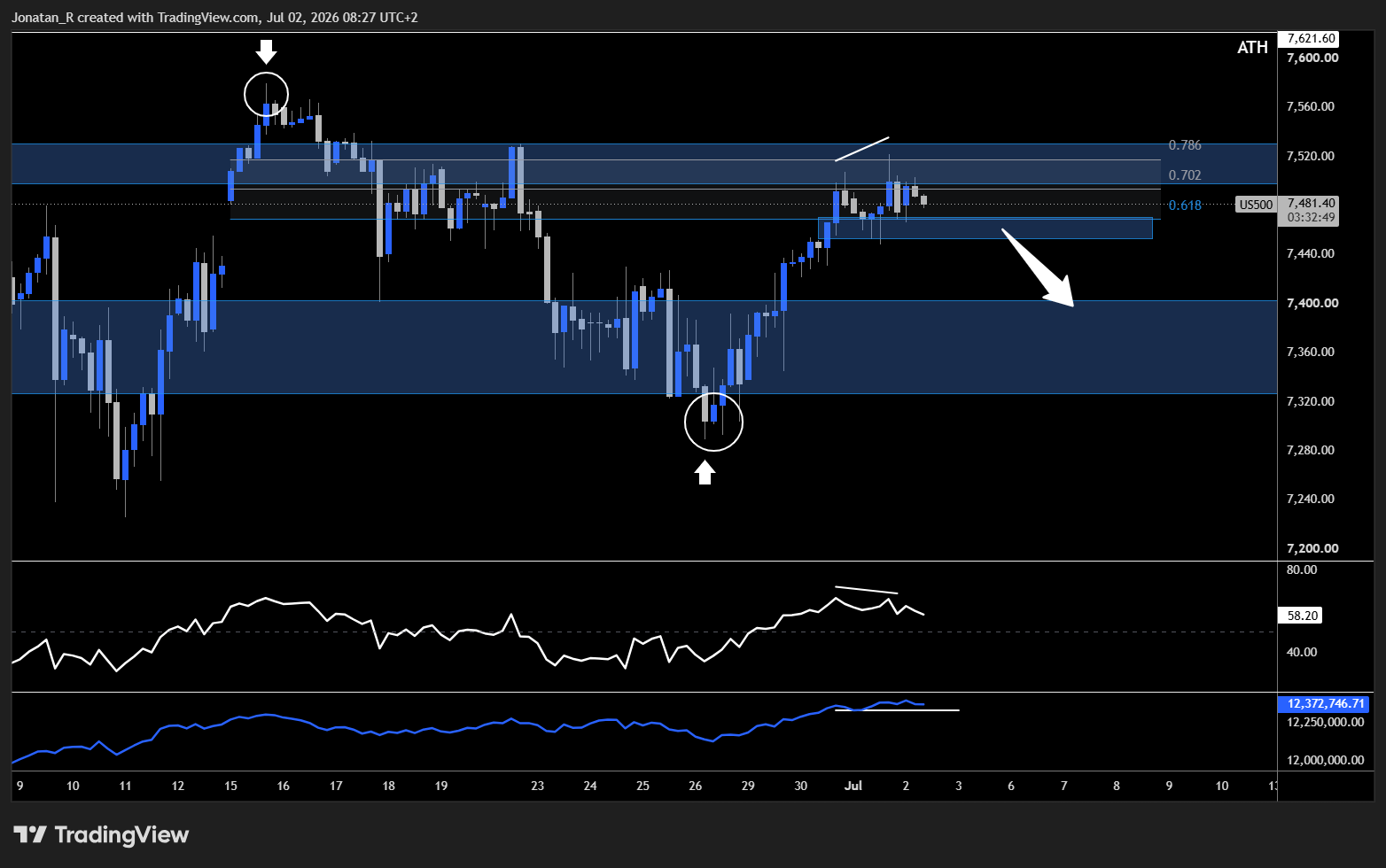Click the 12,000,000.00 scale label
The width and height of the screenshot is (1386, 868).
pyautogui.click(x=1325, y=760)
